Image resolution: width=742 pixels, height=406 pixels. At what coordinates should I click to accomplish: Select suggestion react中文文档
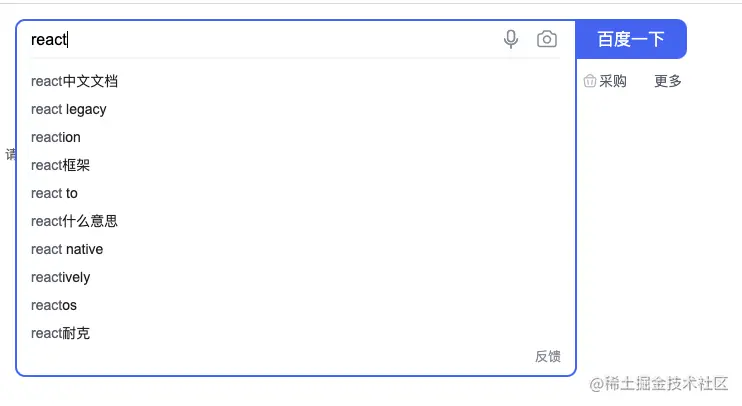click(x=74, y=81)
